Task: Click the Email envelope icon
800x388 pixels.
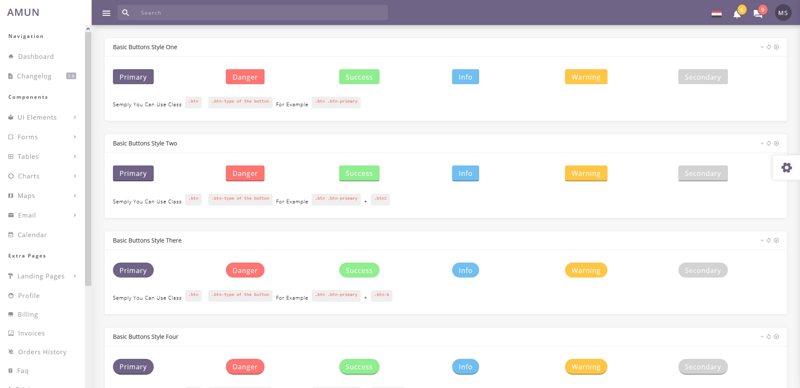Action: click(11, 215)
